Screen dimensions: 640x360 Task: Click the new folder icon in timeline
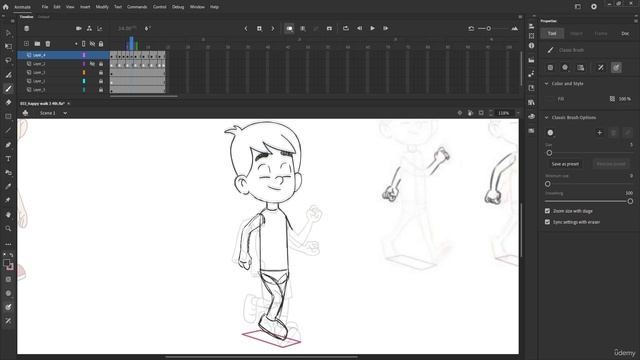pos(37,44)
